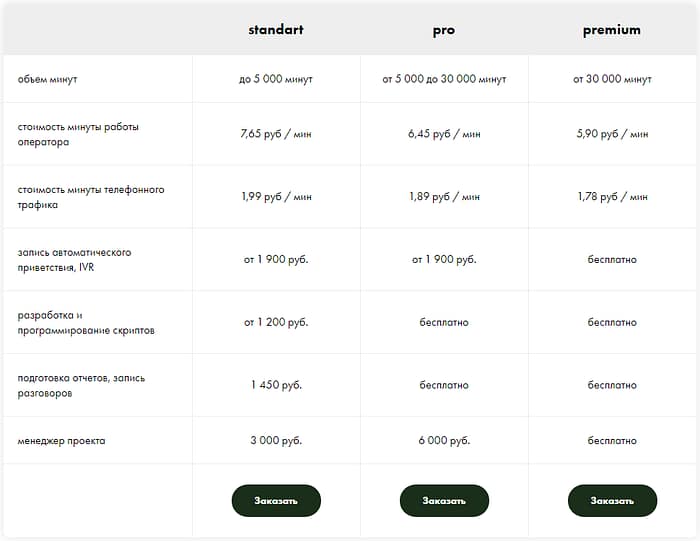Select the '5,90 руб / мин' price
Viewport: 700px width, 541px height.
(x=612, y=134)
